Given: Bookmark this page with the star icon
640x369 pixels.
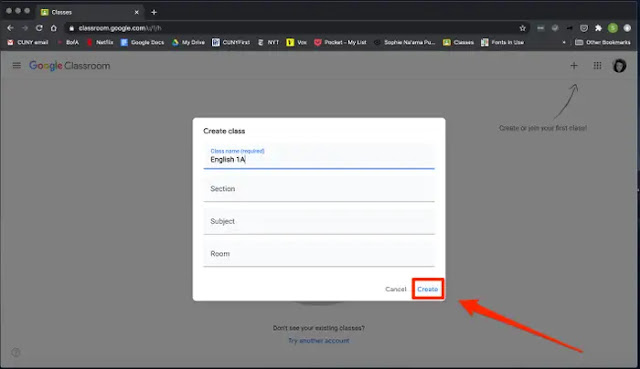Looking at the screenshot, I should (x=522, y=28).
